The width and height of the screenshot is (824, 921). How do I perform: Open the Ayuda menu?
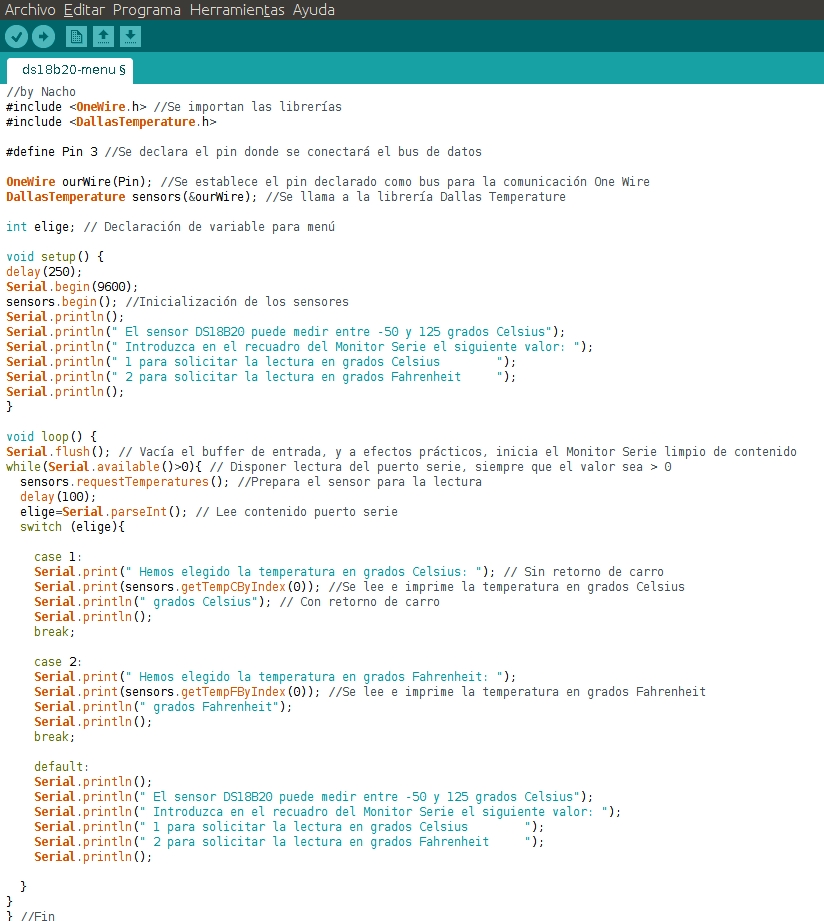point(314,10)
